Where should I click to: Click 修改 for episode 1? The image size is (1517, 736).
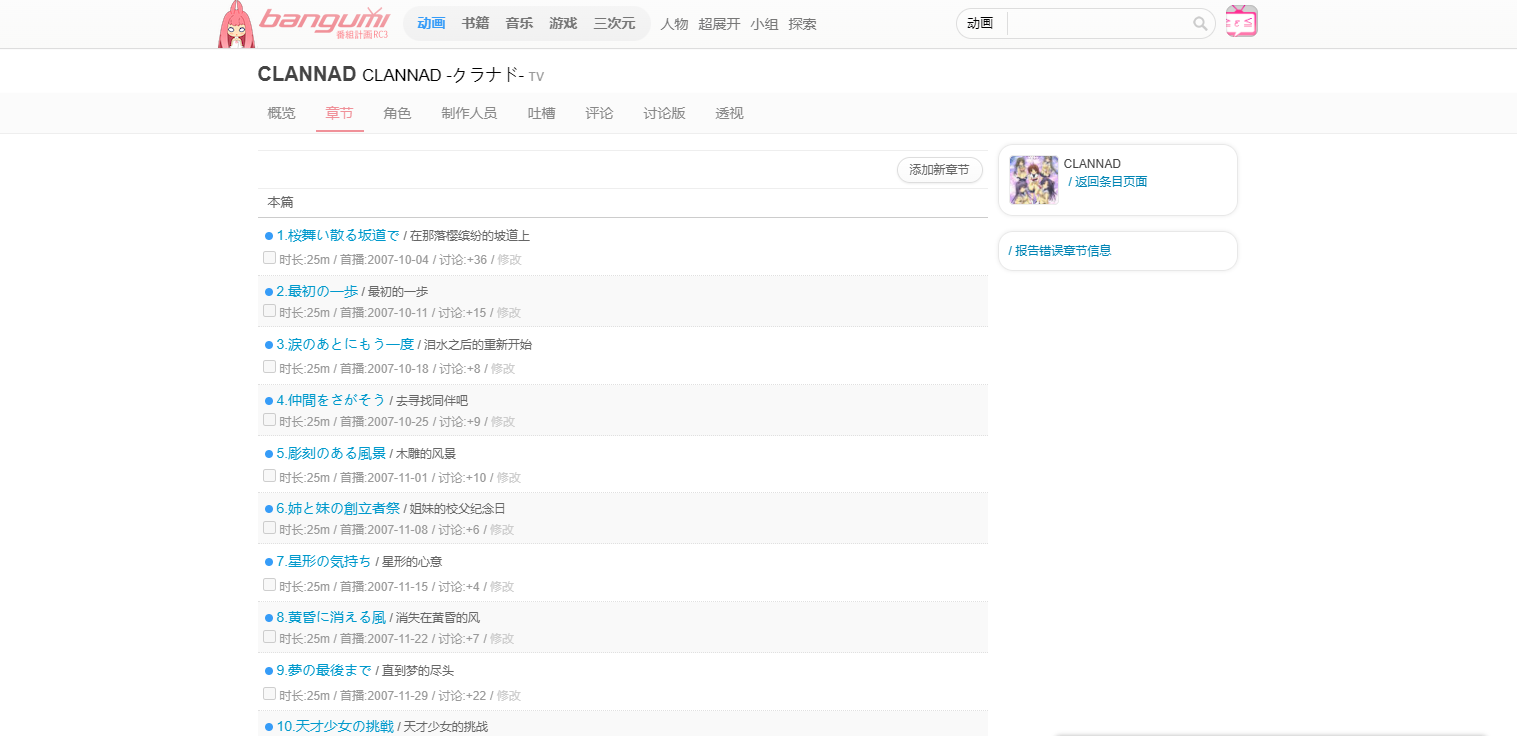(x=509, y=260)
